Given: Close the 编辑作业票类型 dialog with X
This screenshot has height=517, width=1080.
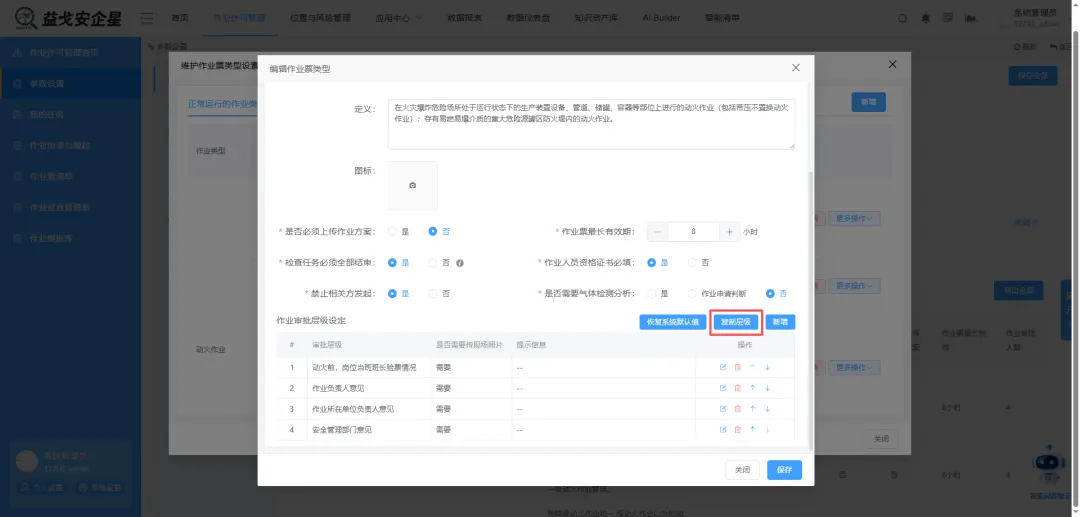Looking at the screenshot, I should point(796,67).
